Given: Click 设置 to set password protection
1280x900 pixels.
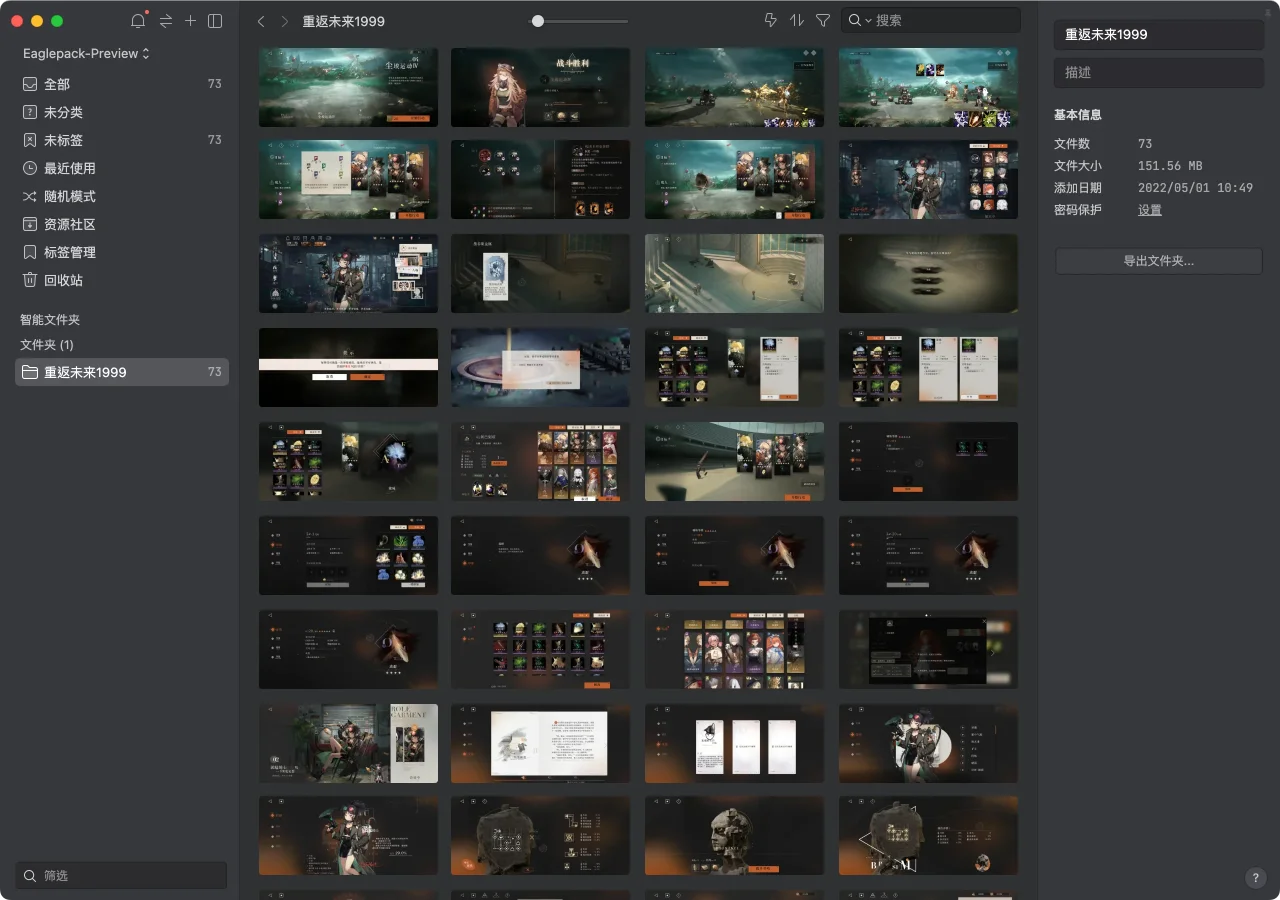Looking at the screenshot, I should pos(1150,210).
